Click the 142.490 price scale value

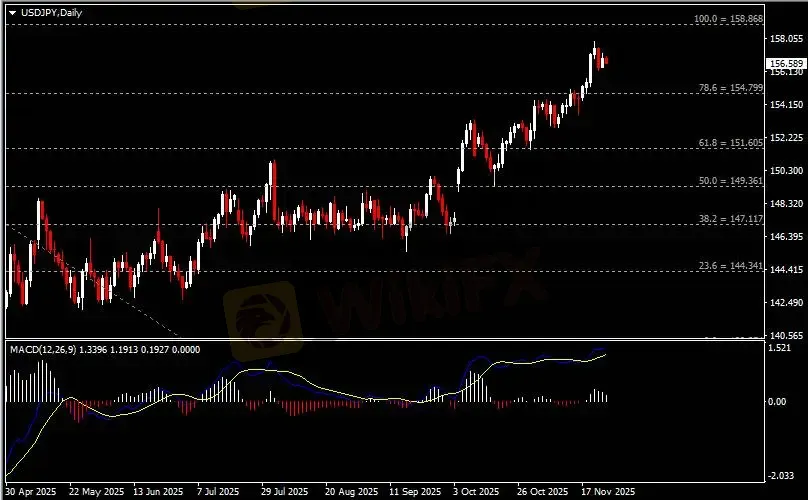click(786, 303)
